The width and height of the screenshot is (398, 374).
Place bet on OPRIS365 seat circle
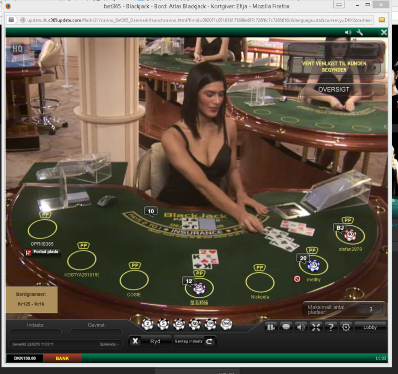42,229
